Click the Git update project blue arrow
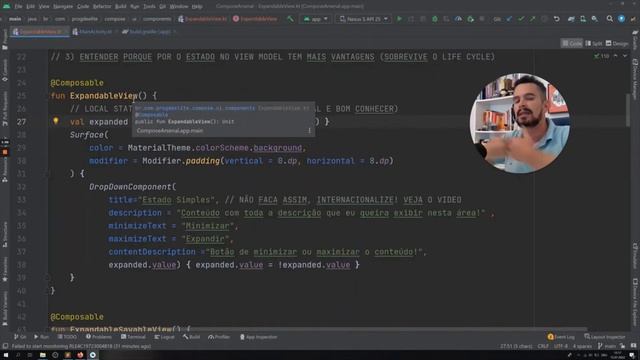Screen dimensions: 640x360 point(509,19)
